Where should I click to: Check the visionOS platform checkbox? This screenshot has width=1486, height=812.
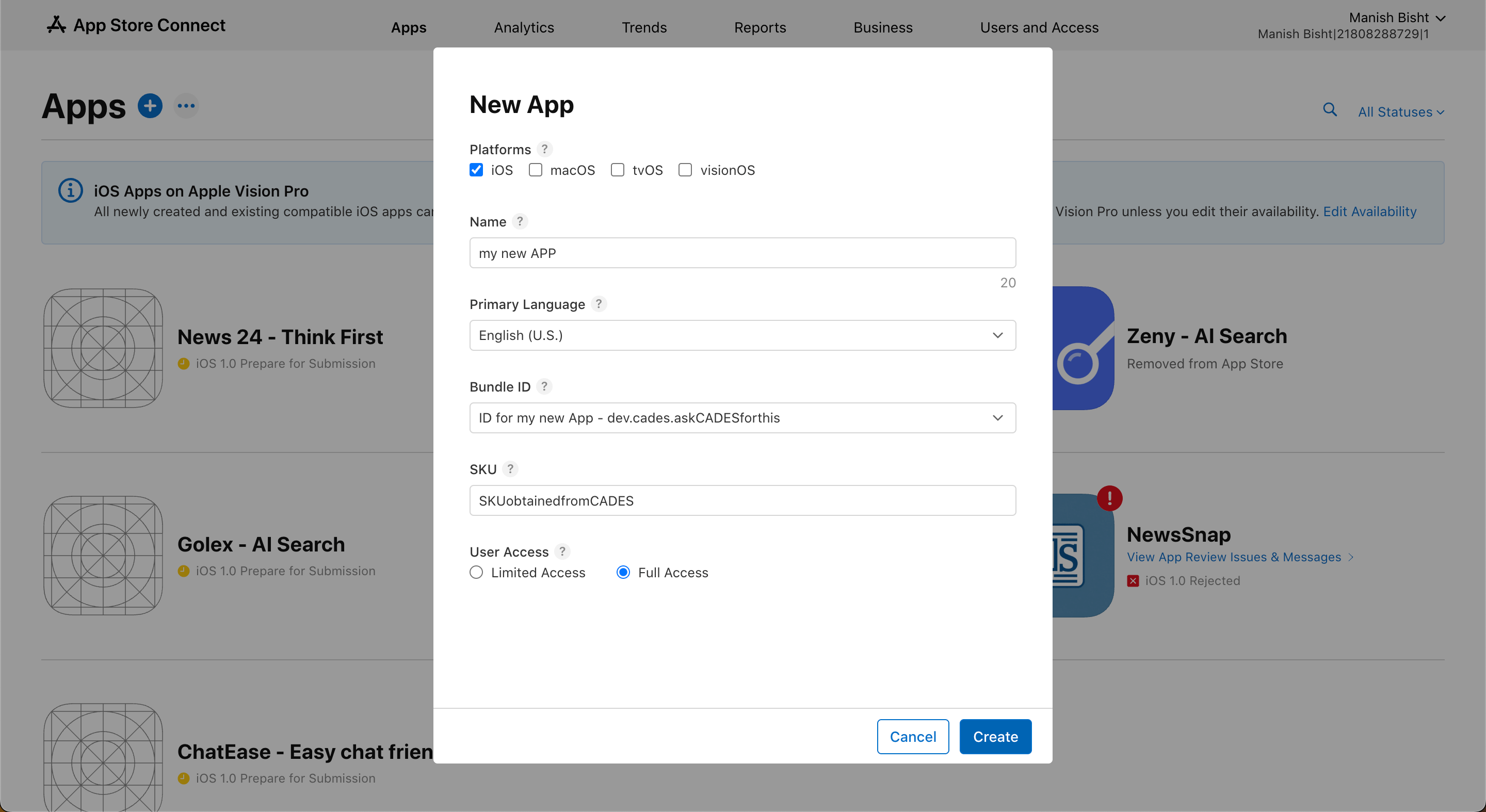coord(685,170)
